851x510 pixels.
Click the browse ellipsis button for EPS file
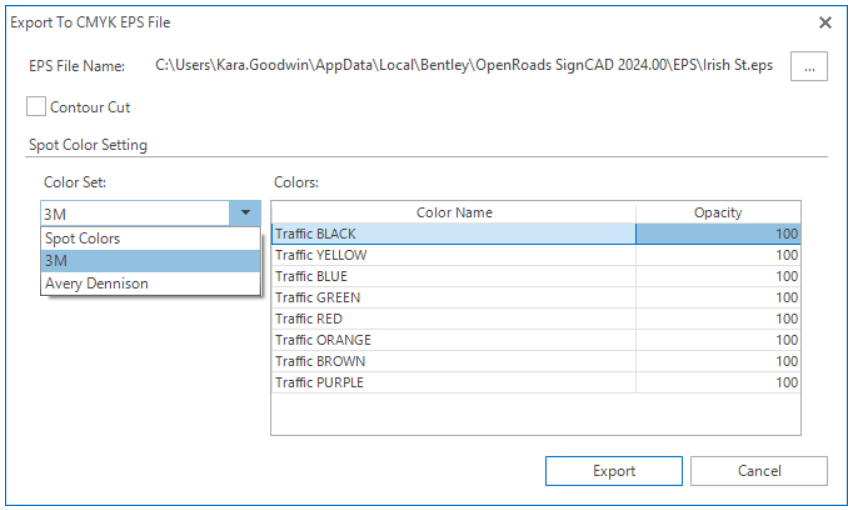point(809,67)
